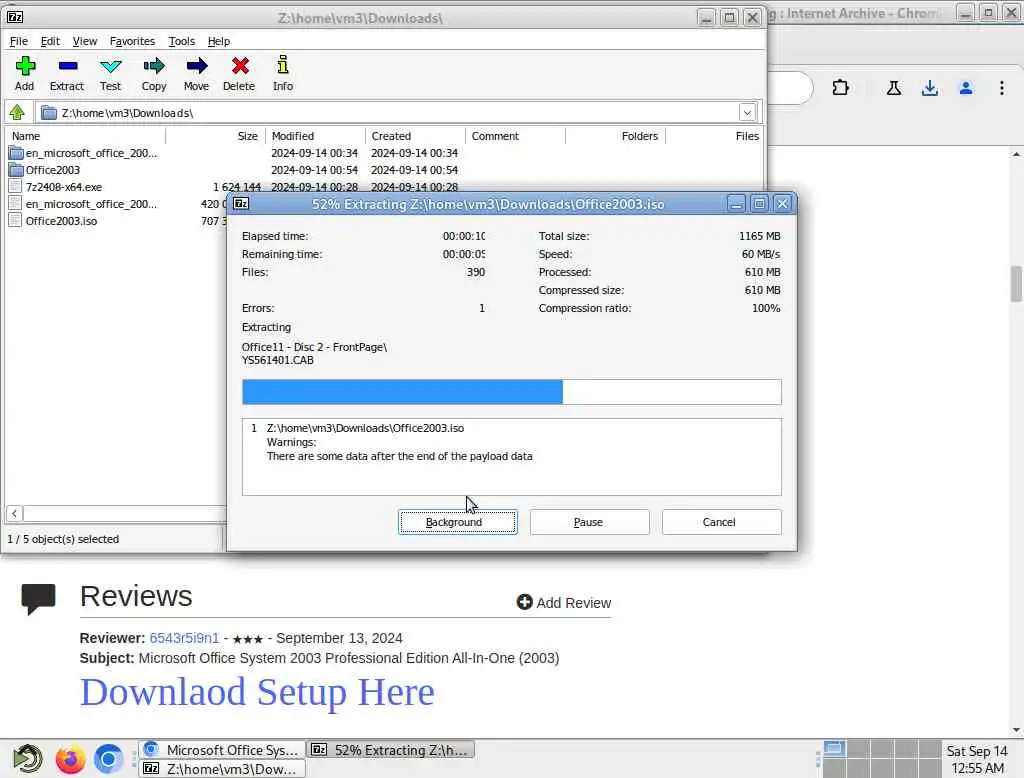Open the File menu
The image size is (1024, 778).
pos(18,41)
